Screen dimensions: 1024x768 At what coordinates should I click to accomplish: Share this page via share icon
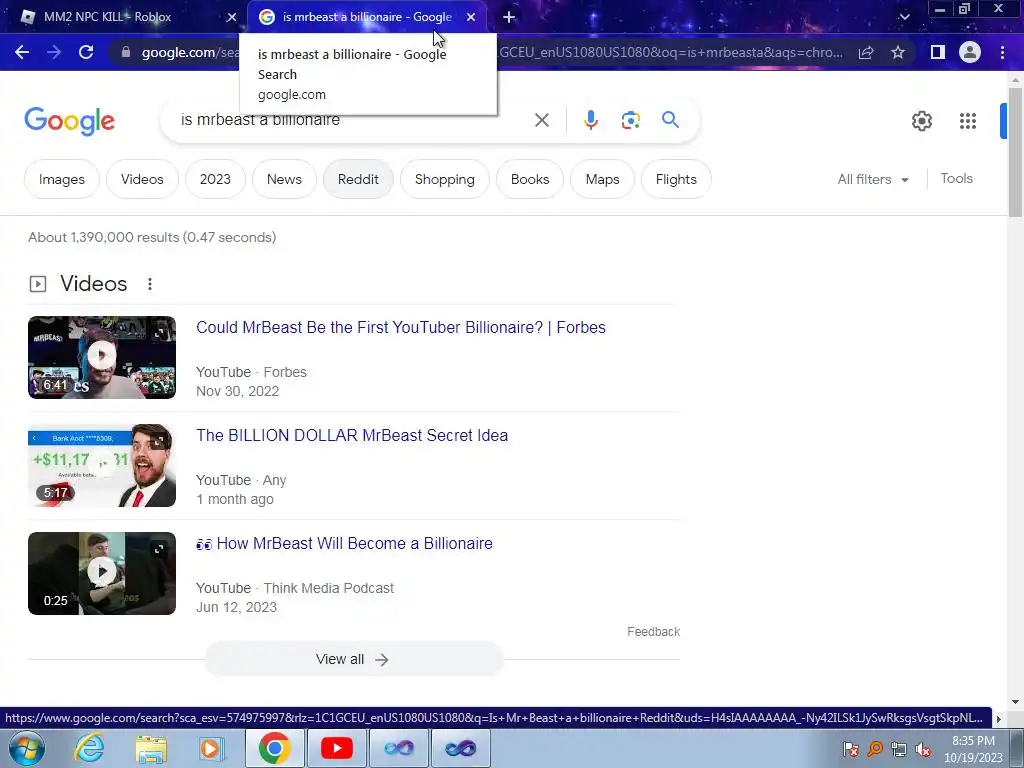point(866,52)
